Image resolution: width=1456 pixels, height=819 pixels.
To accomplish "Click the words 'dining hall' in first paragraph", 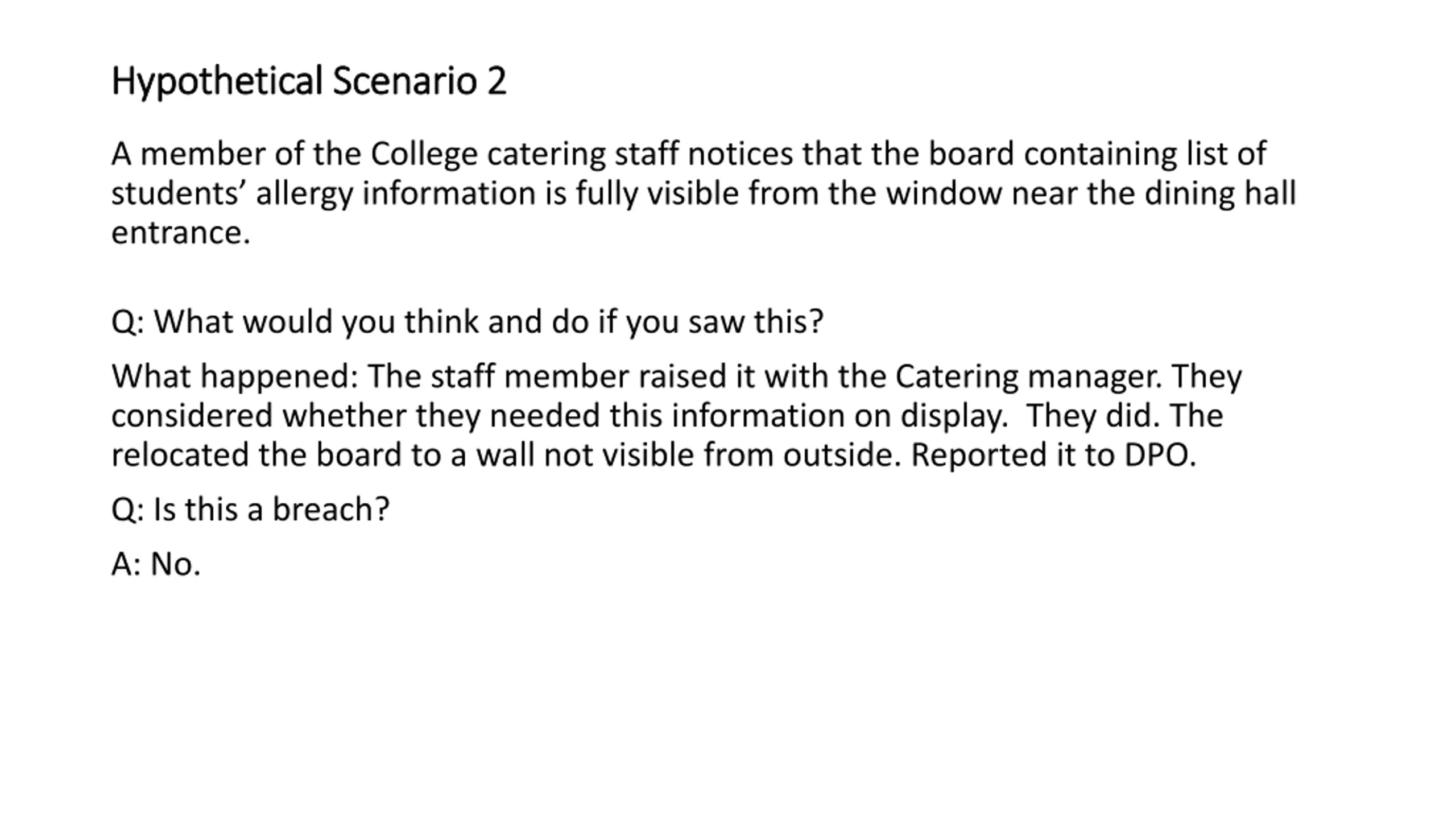I will pyautogui.click(x=1220, y=193).
